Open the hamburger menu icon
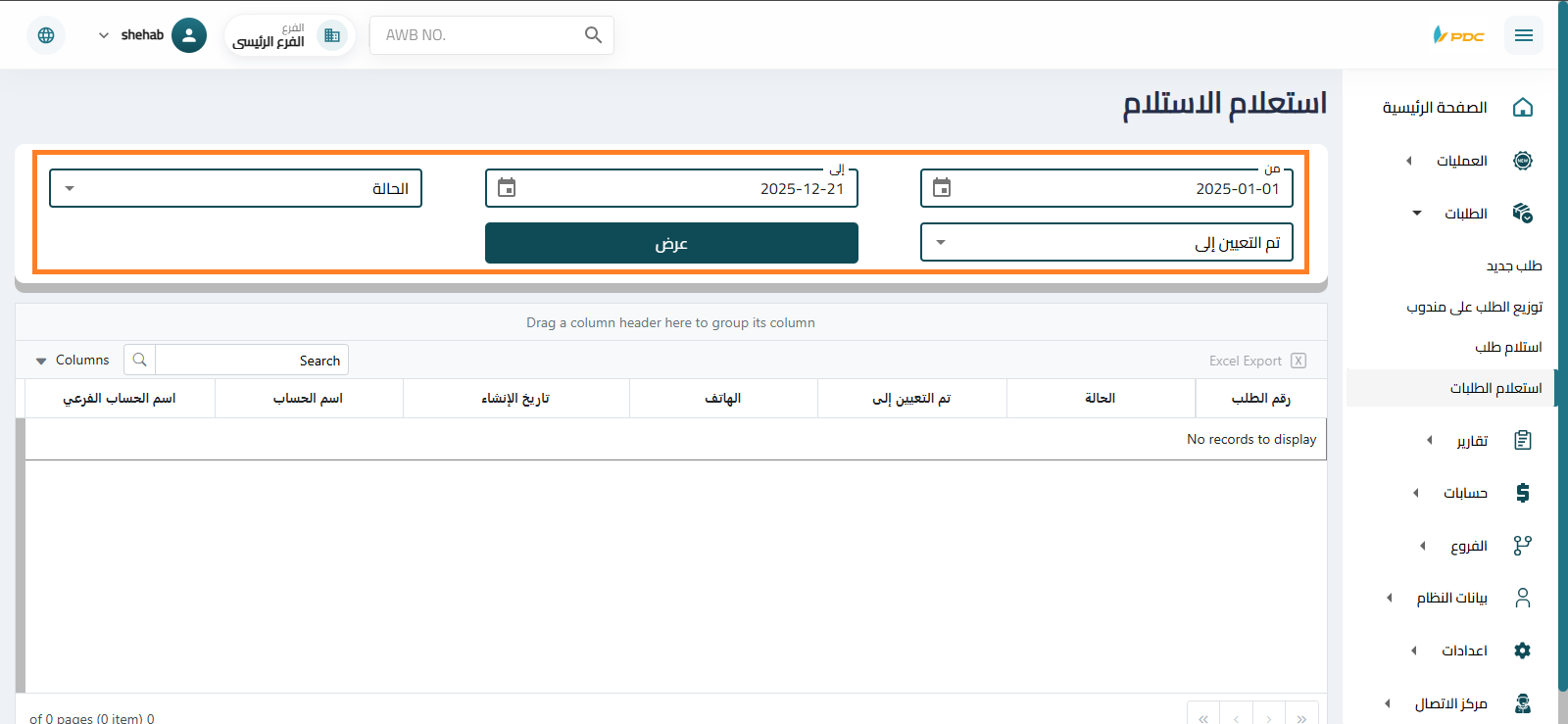The image size is (1568, 724). point(1524,34)
